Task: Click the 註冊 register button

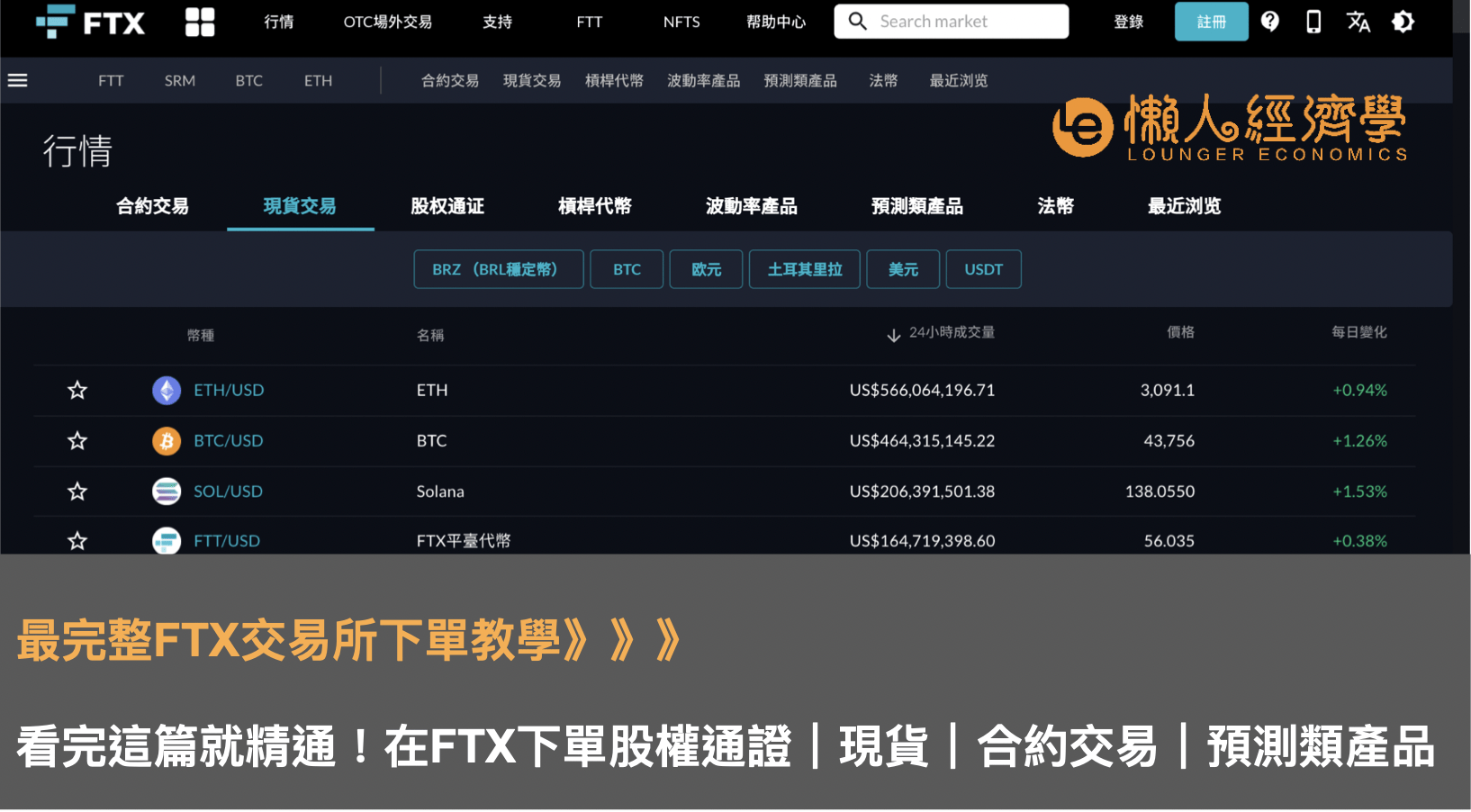Action: tap(1211, 22)
